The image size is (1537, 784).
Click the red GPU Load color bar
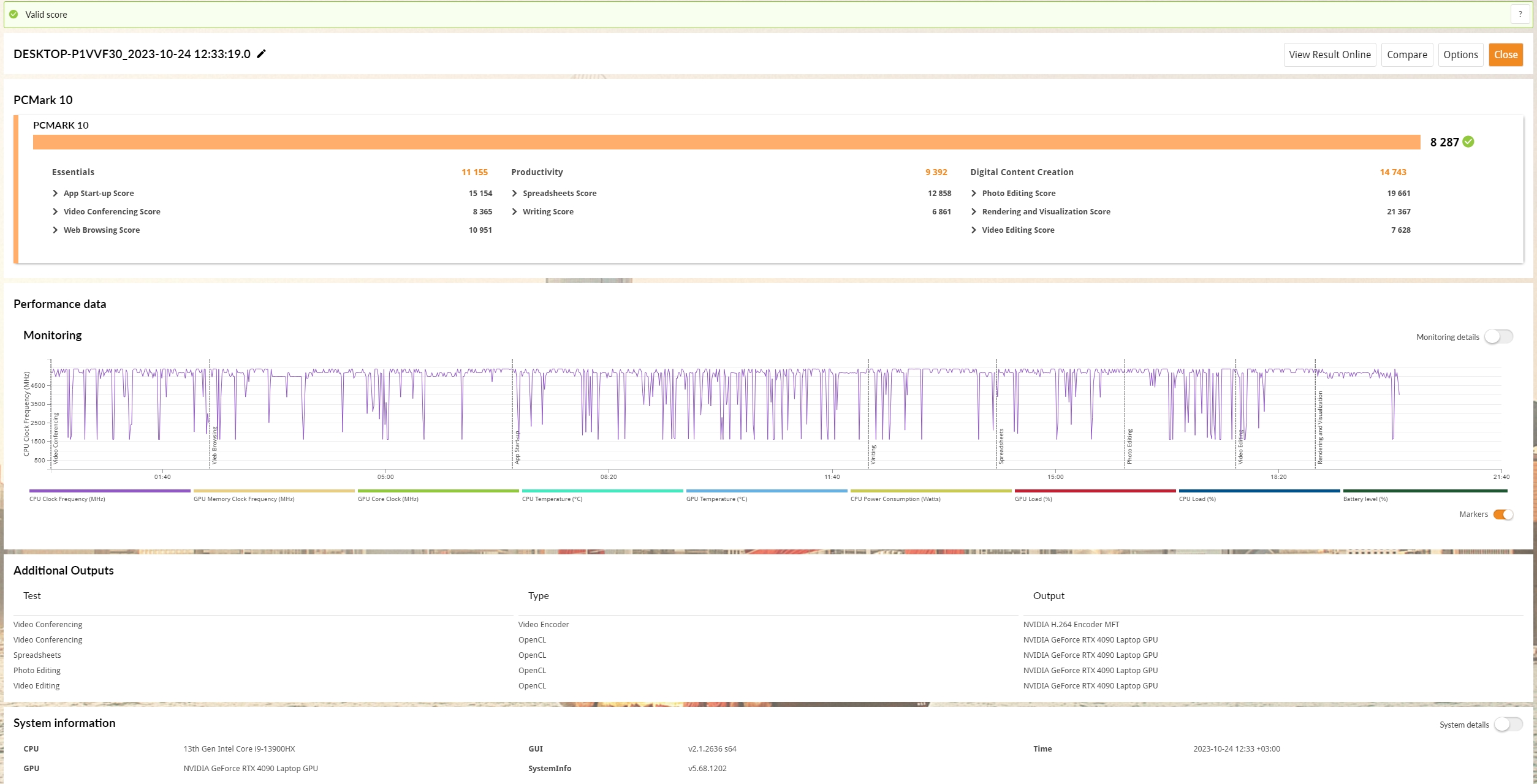click(x=1095, y=491)
